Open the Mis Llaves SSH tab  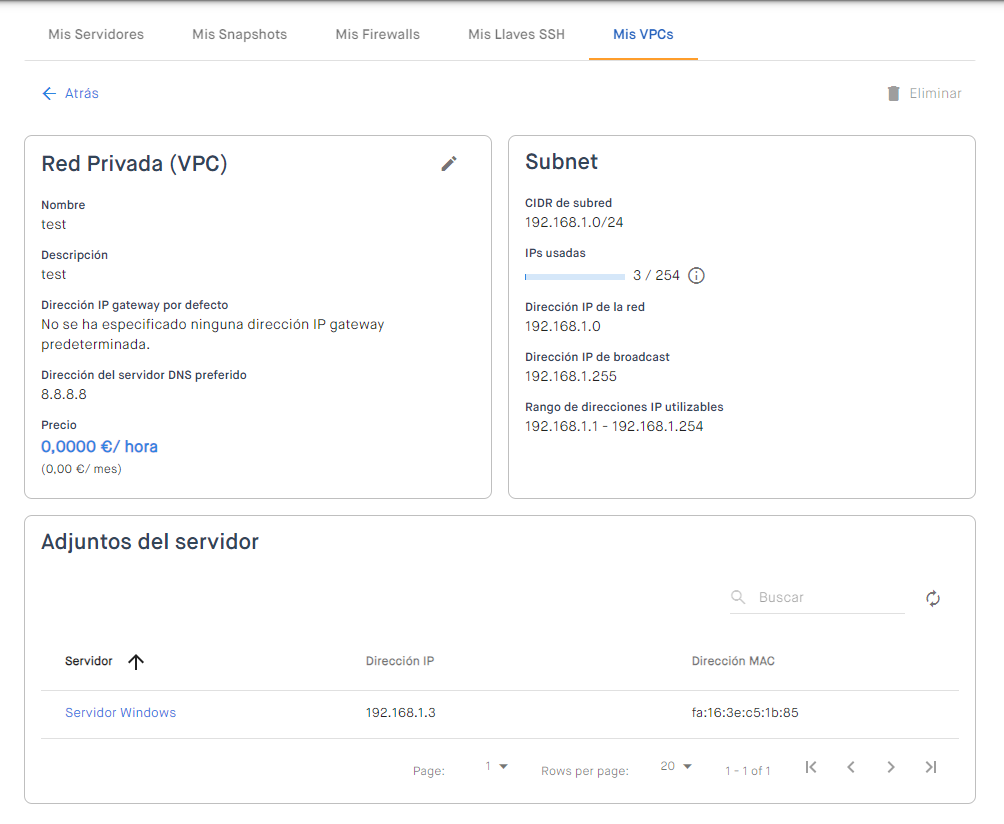pyautogui.click(x=516, y=34)
